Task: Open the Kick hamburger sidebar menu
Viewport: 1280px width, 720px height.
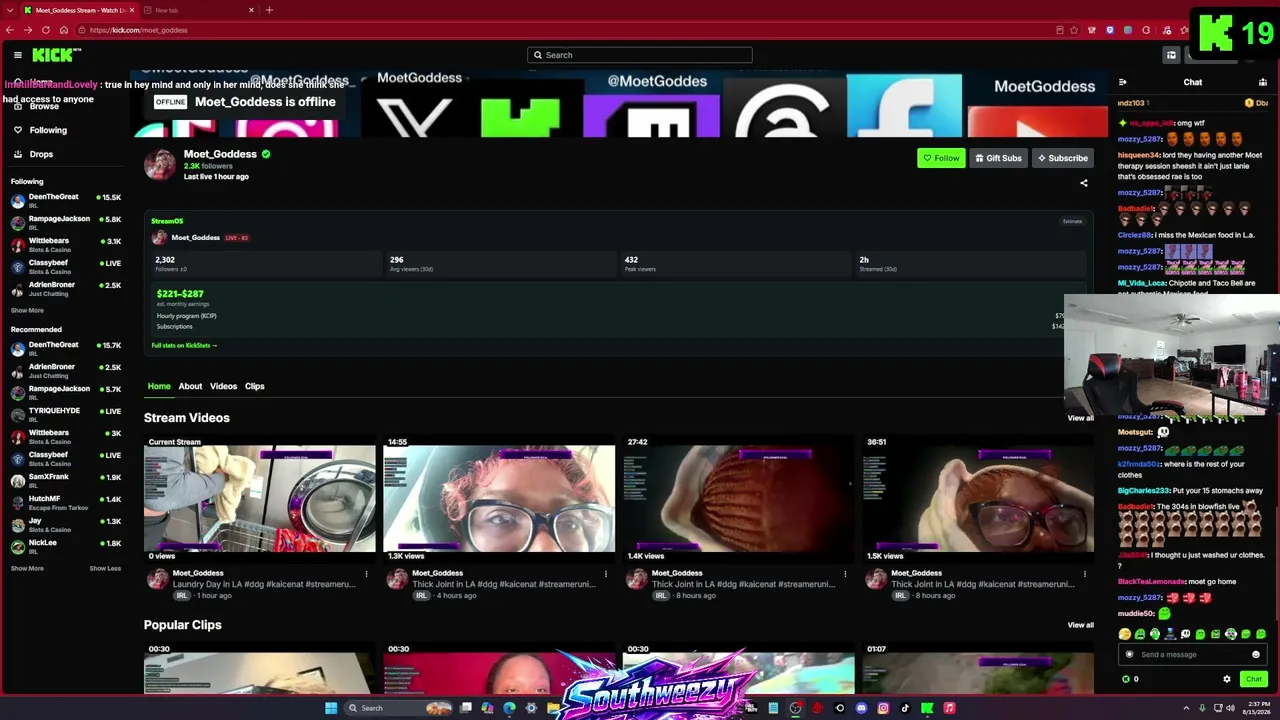Action: [18, 55]
